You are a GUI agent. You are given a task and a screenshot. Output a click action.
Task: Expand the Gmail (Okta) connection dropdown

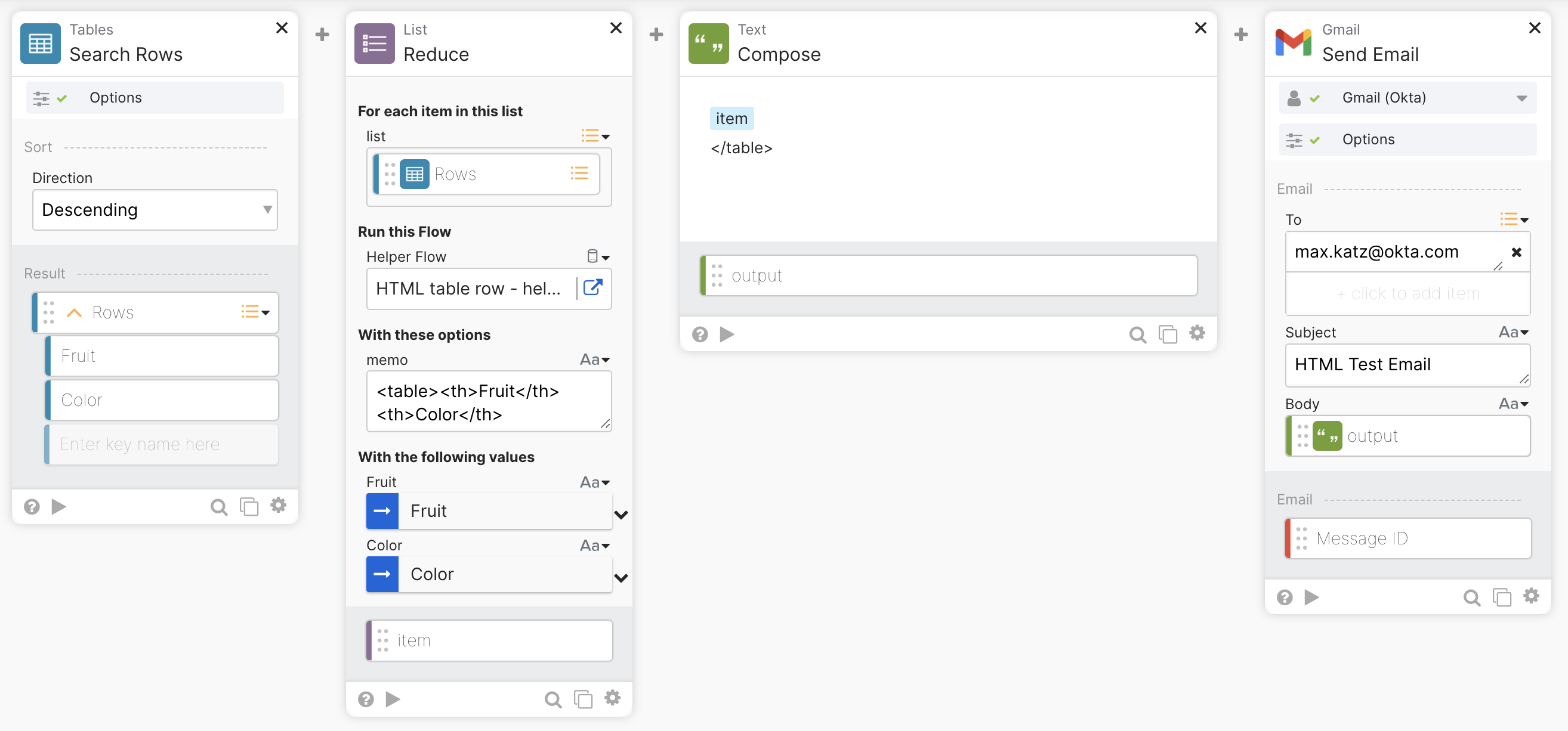click(x=1521, y=98)
